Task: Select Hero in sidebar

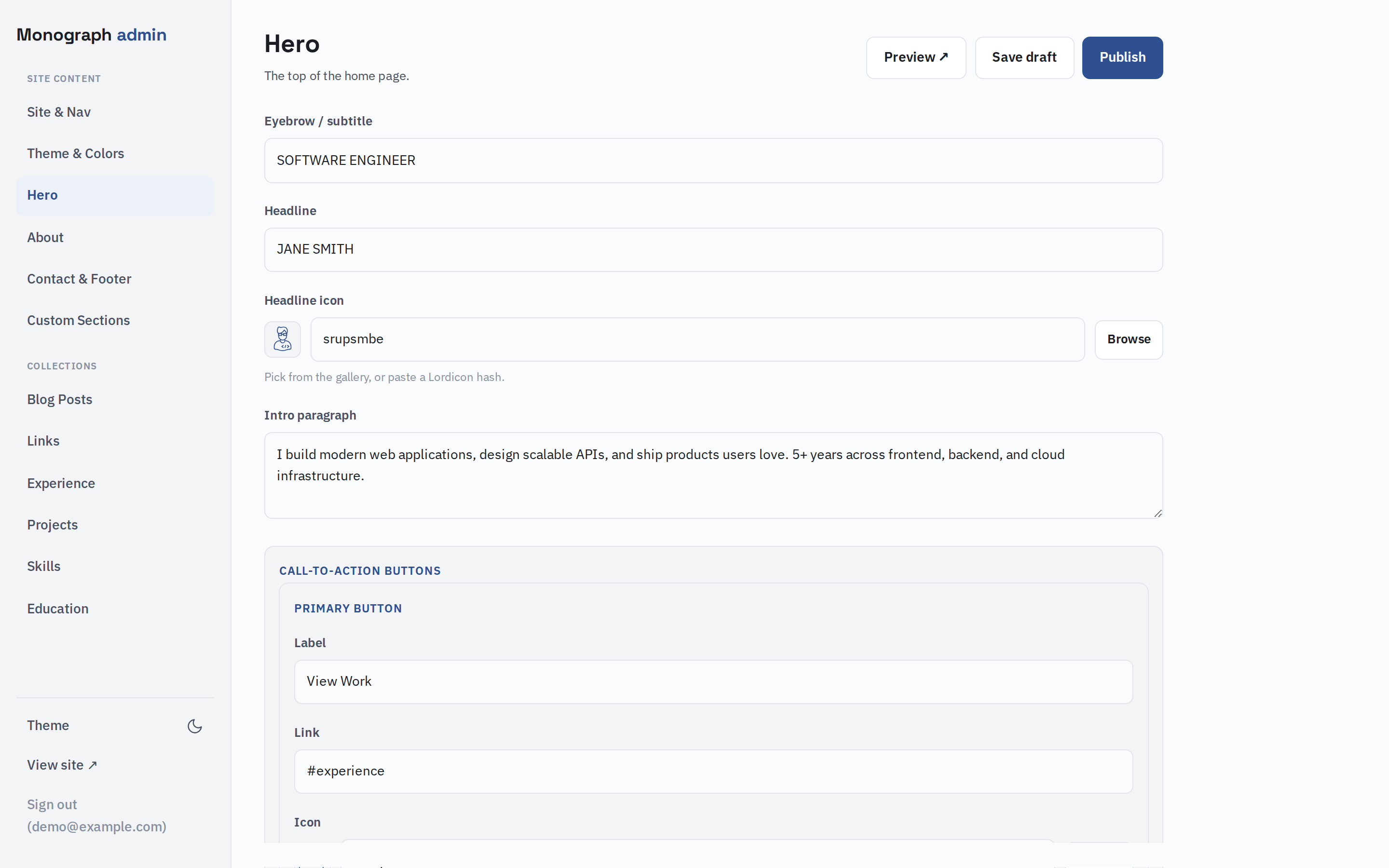Action: pos(115,195)
